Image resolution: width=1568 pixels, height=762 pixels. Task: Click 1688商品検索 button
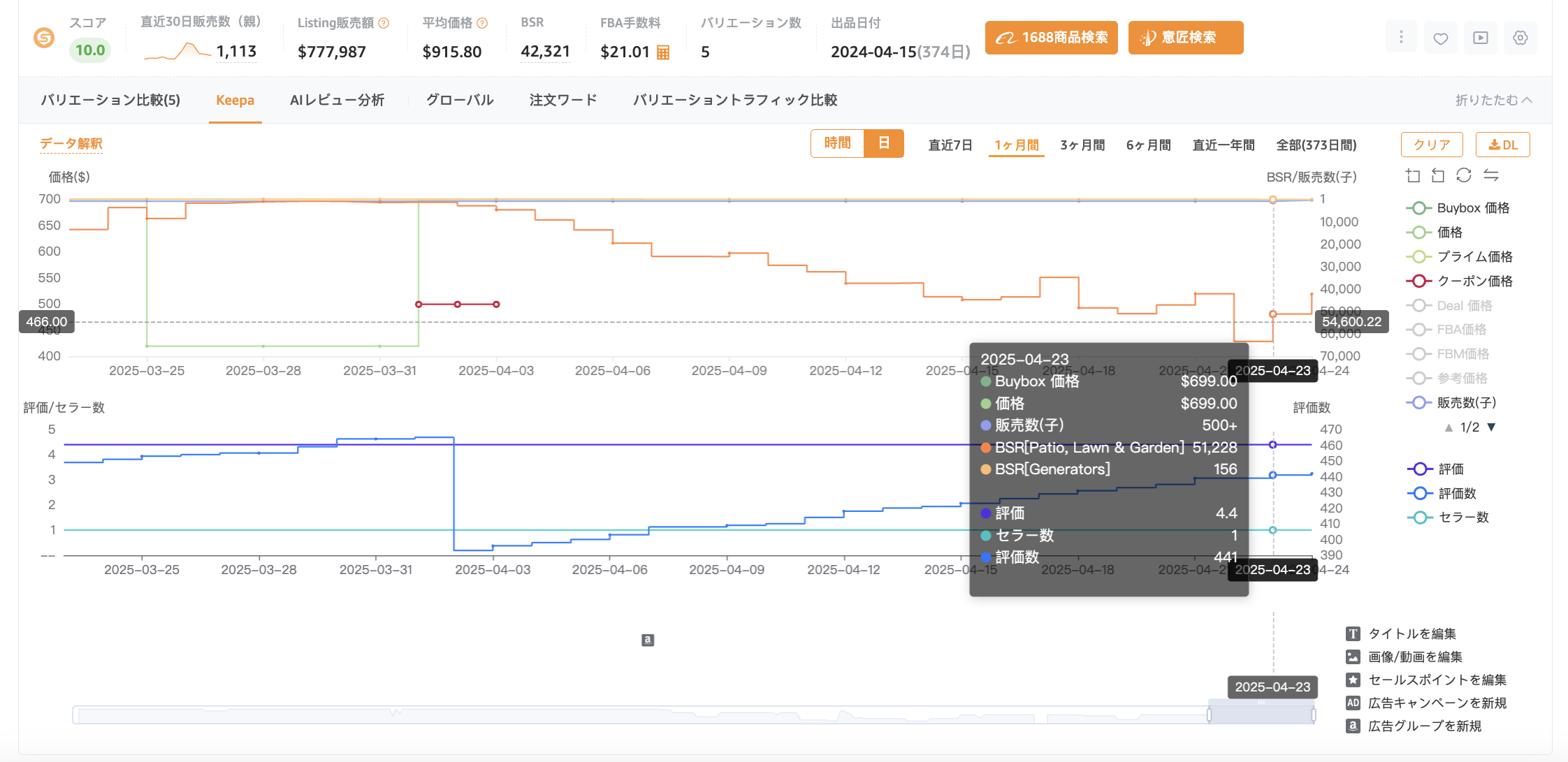click(1052, 38)
